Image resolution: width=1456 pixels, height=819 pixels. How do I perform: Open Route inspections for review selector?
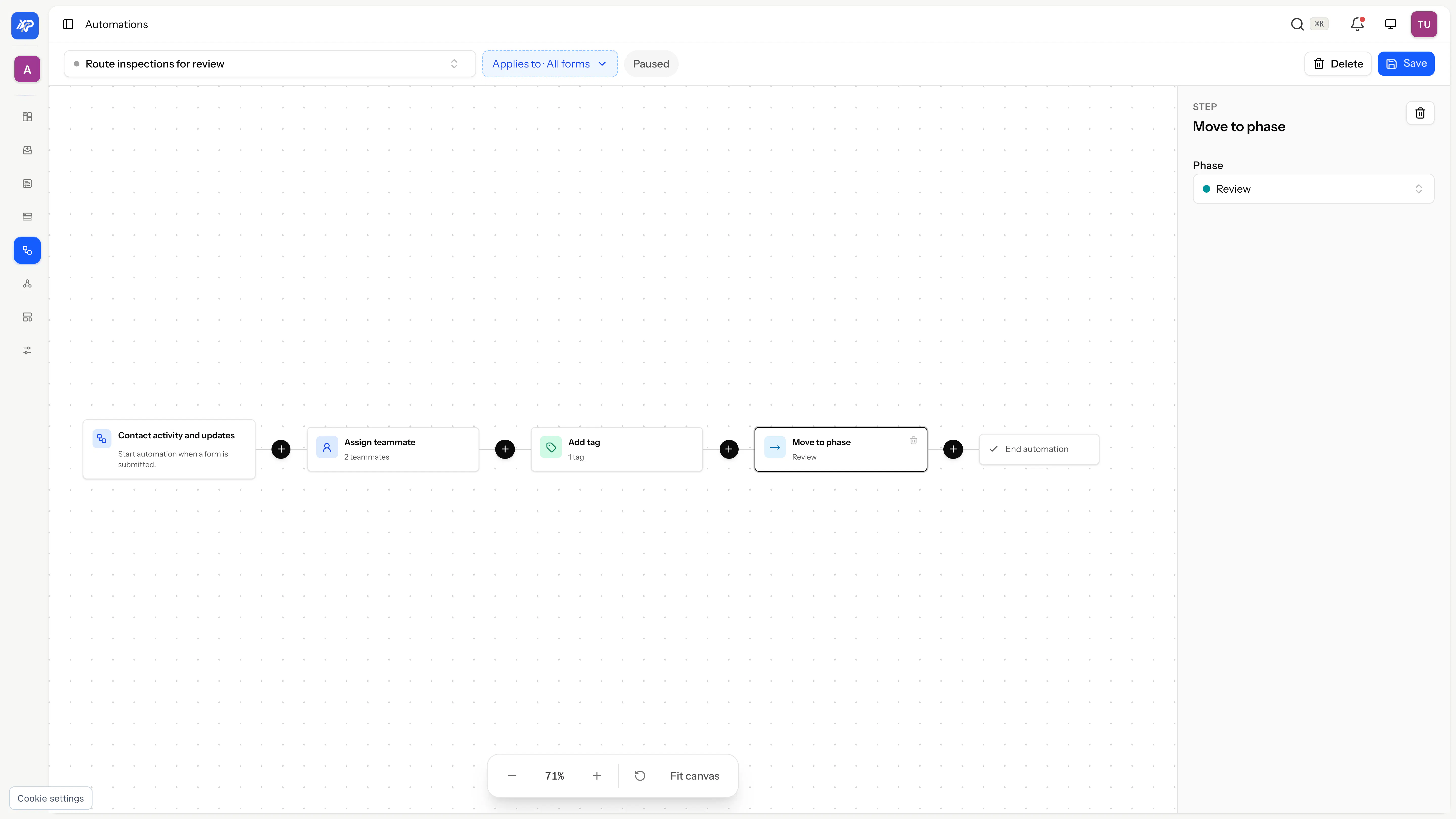[270, 64]
